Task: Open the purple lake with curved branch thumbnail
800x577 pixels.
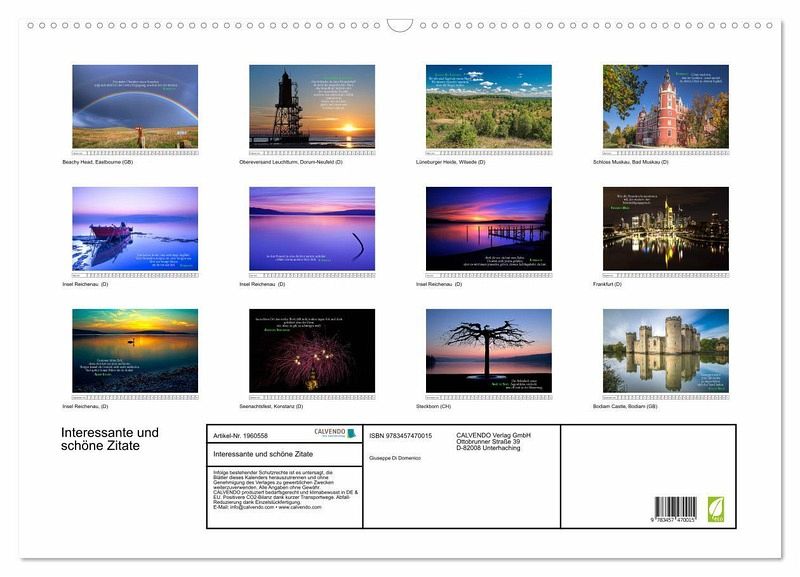Action: tap(312, 229)
